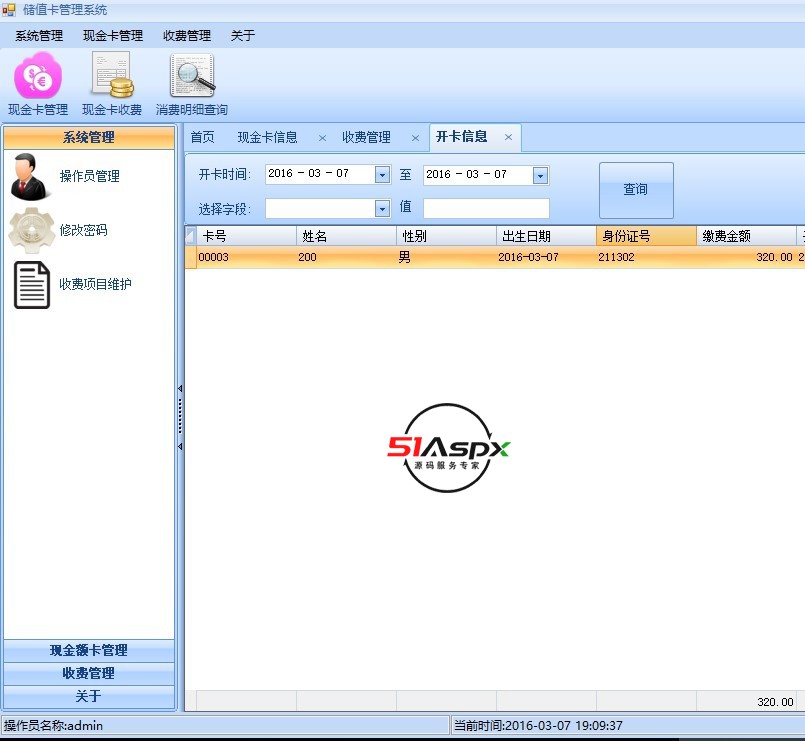Click inside the 值 input field
Viewport: 805px width, 741px height.
486,208
